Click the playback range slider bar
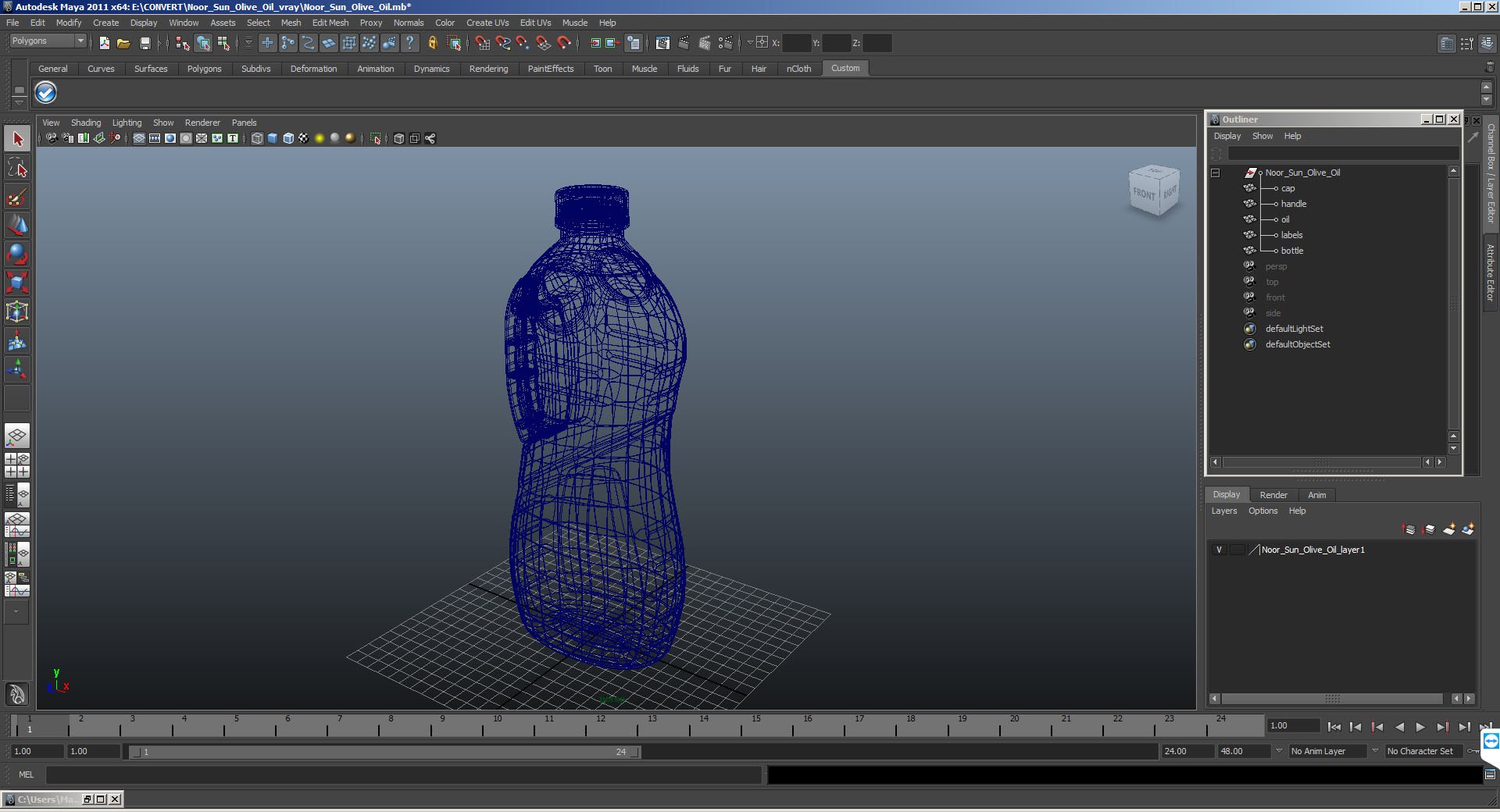The image size is (1500, 812). tap(386, 752)
